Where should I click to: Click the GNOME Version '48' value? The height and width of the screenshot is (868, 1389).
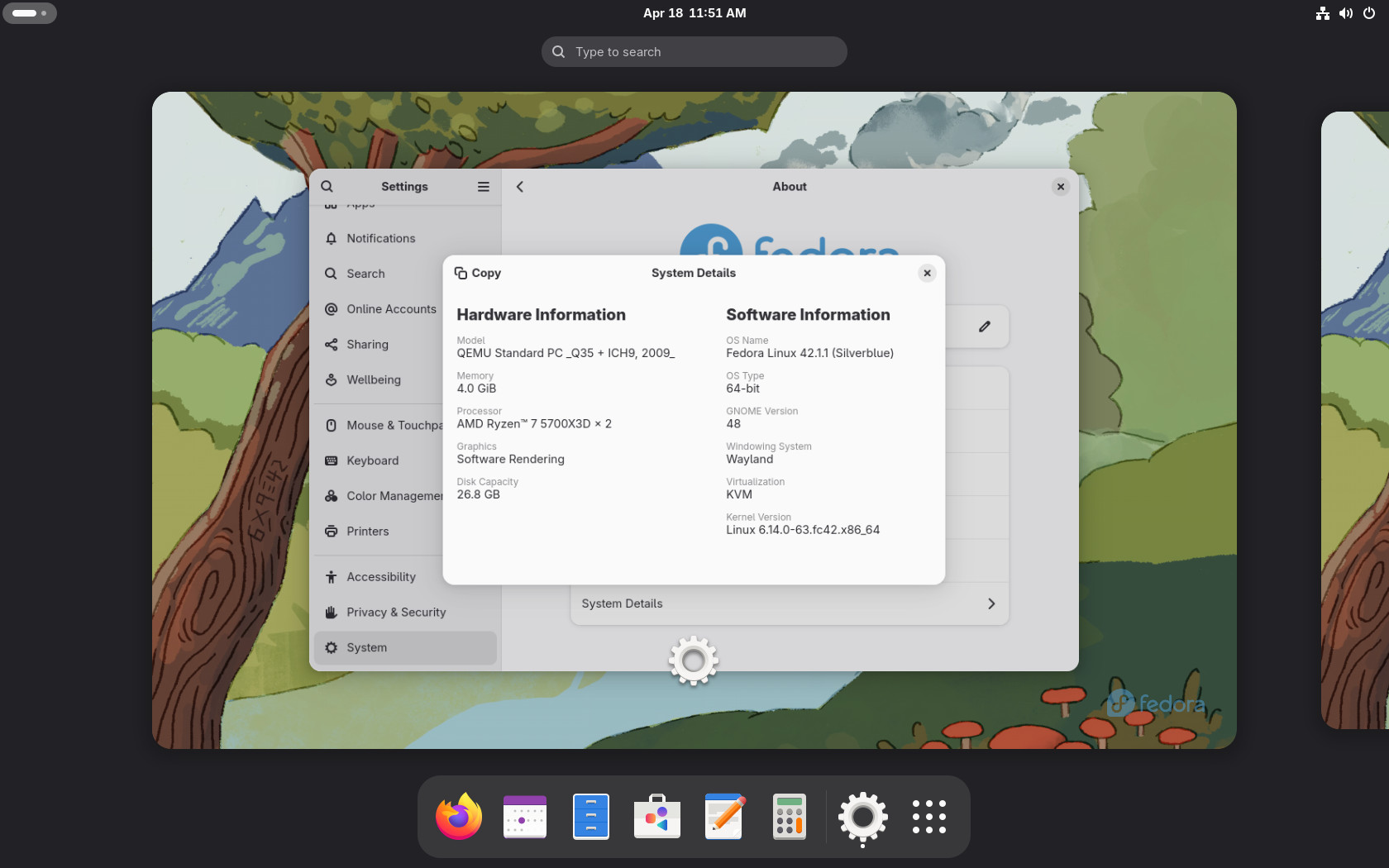[x=733, y=424]
